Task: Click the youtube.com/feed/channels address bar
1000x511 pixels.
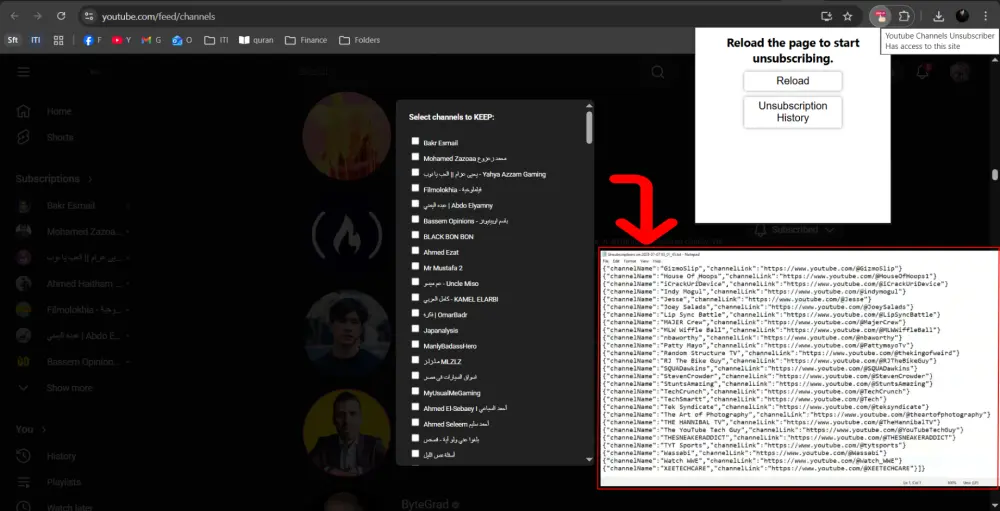Action: pos(158,17)
